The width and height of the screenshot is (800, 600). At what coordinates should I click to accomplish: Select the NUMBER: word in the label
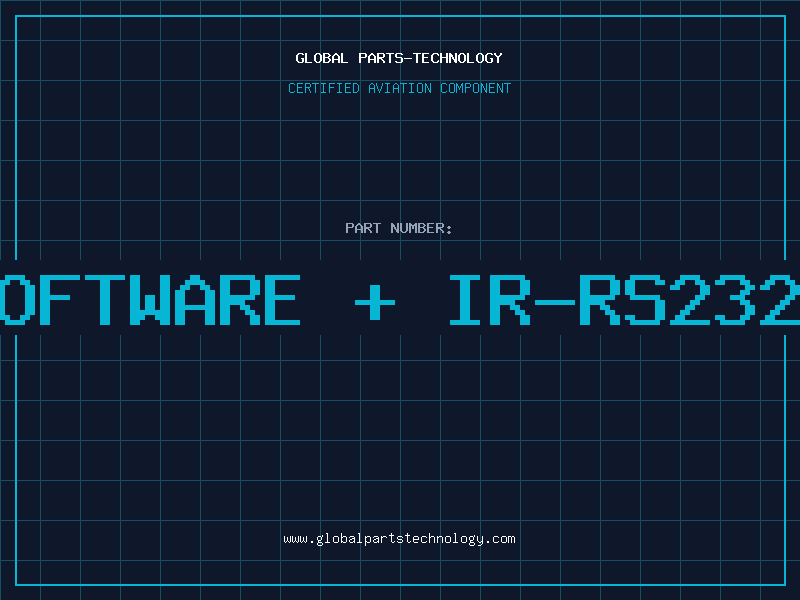[x=421, y=228]
